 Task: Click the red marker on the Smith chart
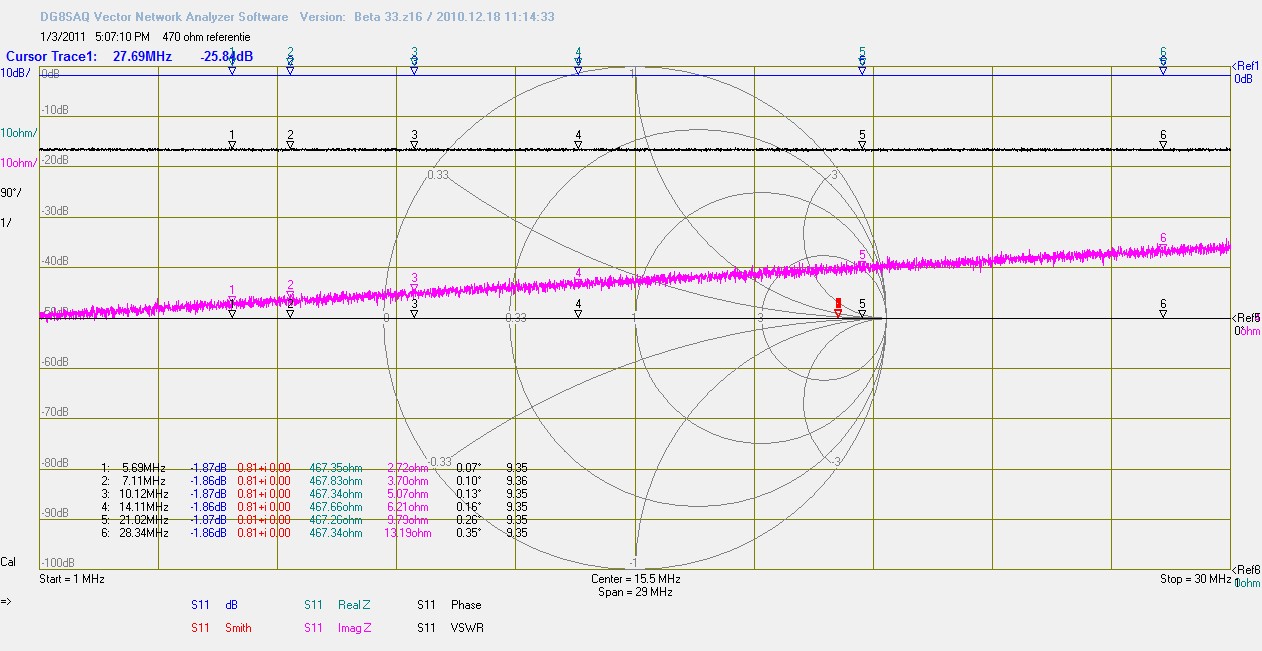tap(838, 306)
